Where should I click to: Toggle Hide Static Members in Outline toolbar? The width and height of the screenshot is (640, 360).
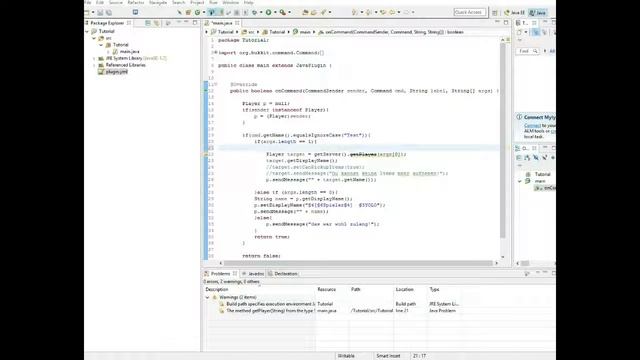click(x=544, y=158)
